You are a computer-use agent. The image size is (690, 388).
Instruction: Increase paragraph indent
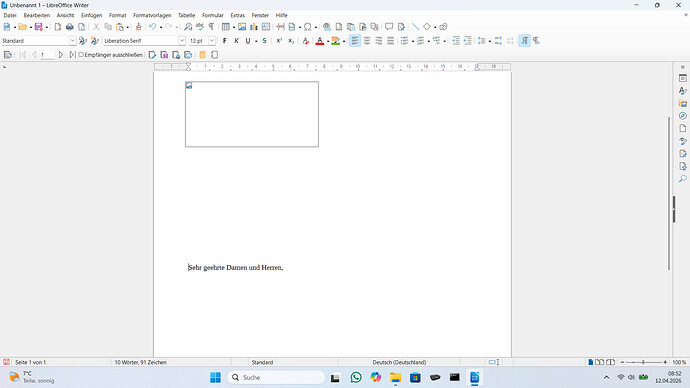[456, 41]
